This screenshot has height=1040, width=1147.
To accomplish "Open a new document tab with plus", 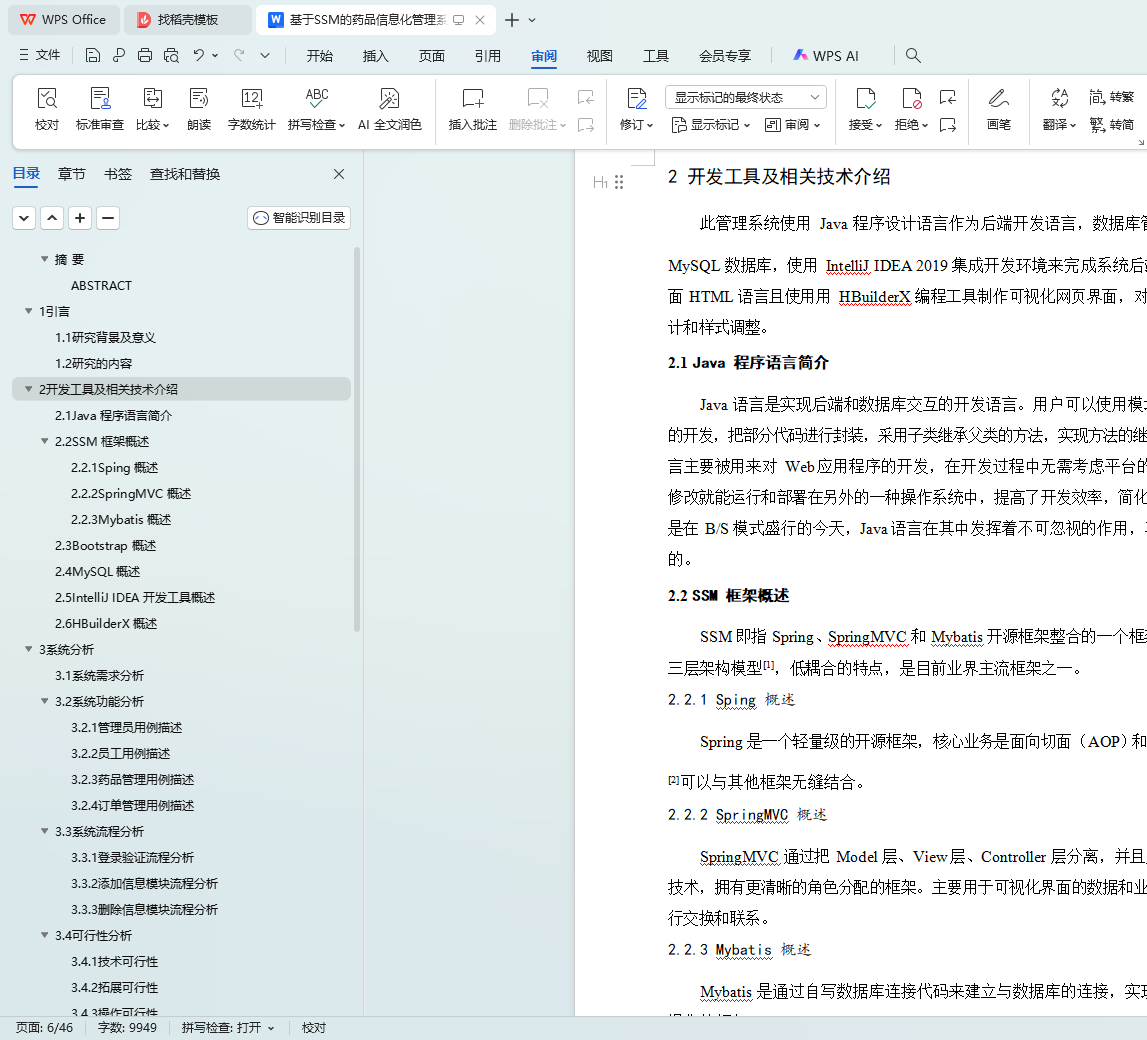I will (512, 20).
